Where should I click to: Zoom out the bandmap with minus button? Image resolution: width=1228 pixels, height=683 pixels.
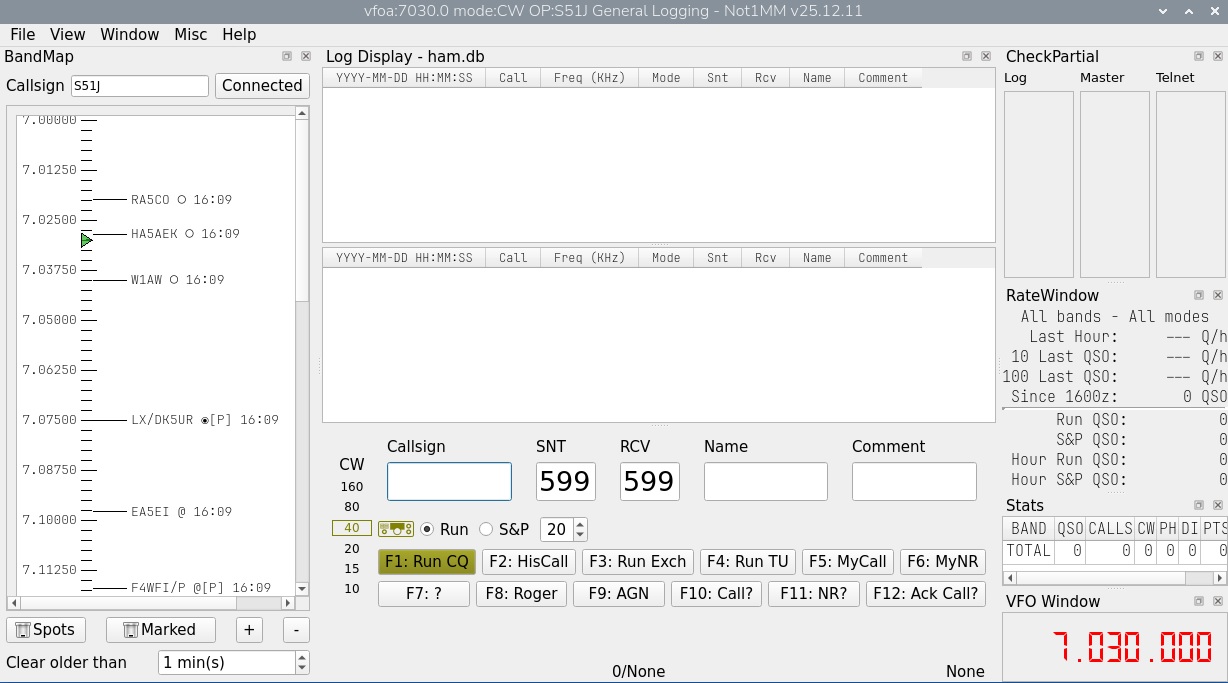(x=295, y=629)
